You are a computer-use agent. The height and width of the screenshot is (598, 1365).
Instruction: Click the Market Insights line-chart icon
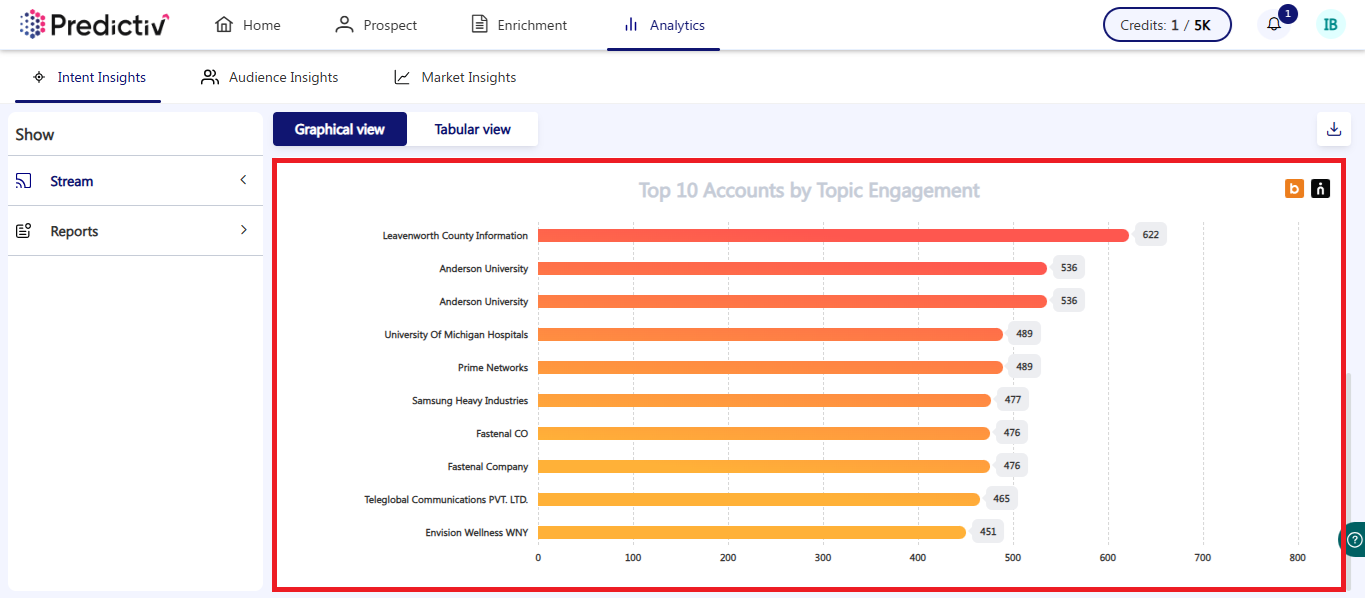point(402,77)
